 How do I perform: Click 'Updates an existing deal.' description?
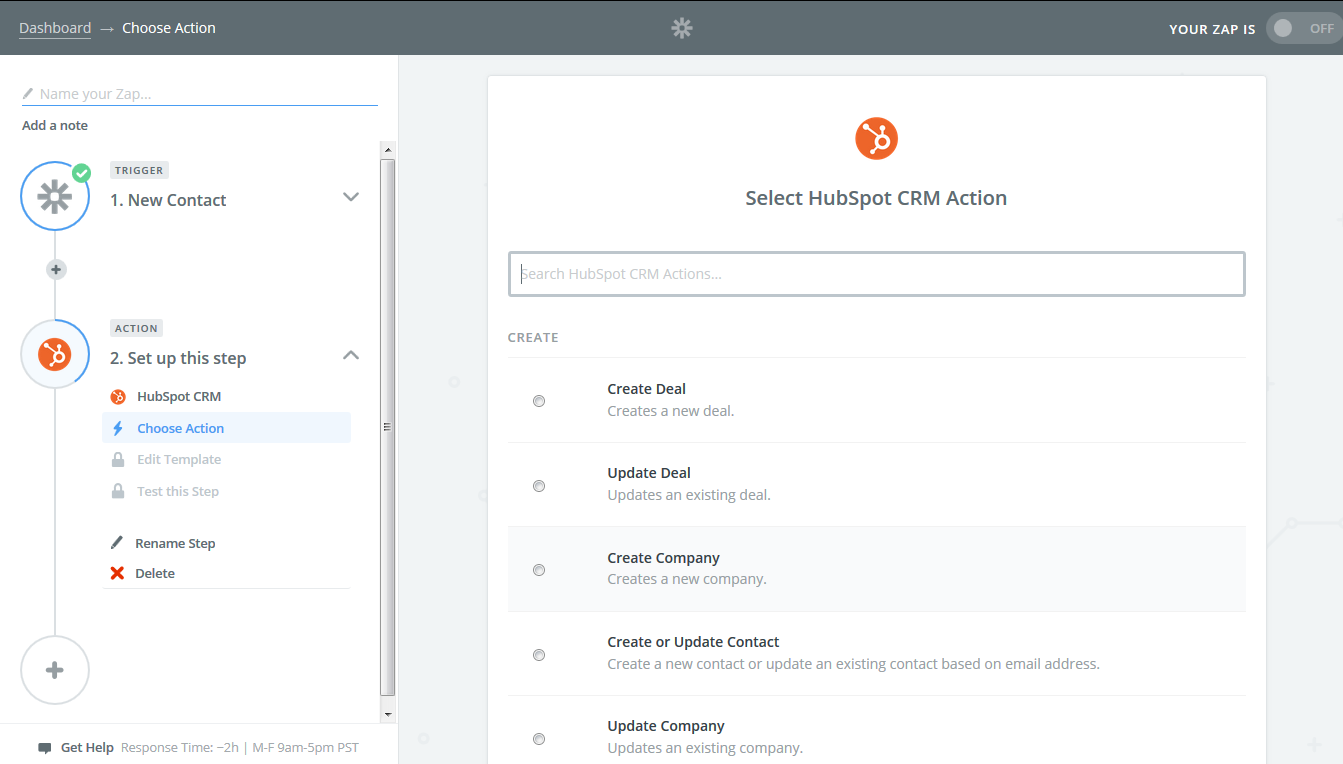click(x=689, y=495)
